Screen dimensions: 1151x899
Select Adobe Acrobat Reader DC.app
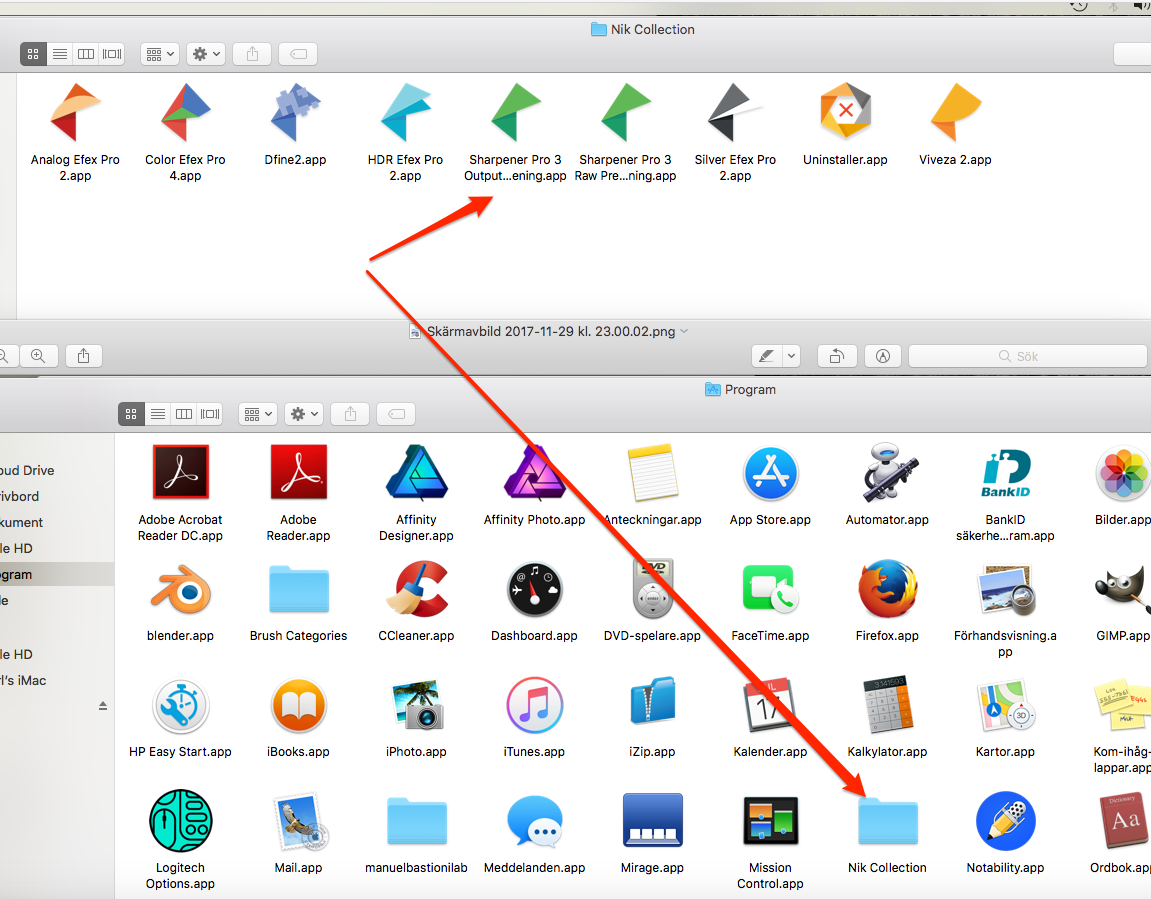click(x=181, y=473)
